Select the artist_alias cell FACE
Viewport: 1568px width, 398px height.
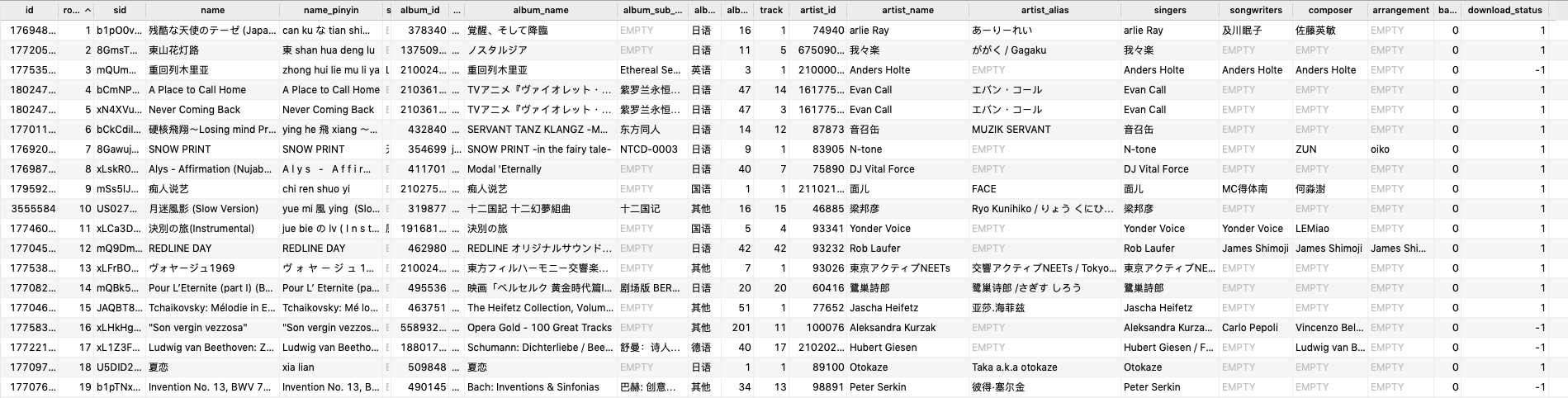[x=983, y=189]
